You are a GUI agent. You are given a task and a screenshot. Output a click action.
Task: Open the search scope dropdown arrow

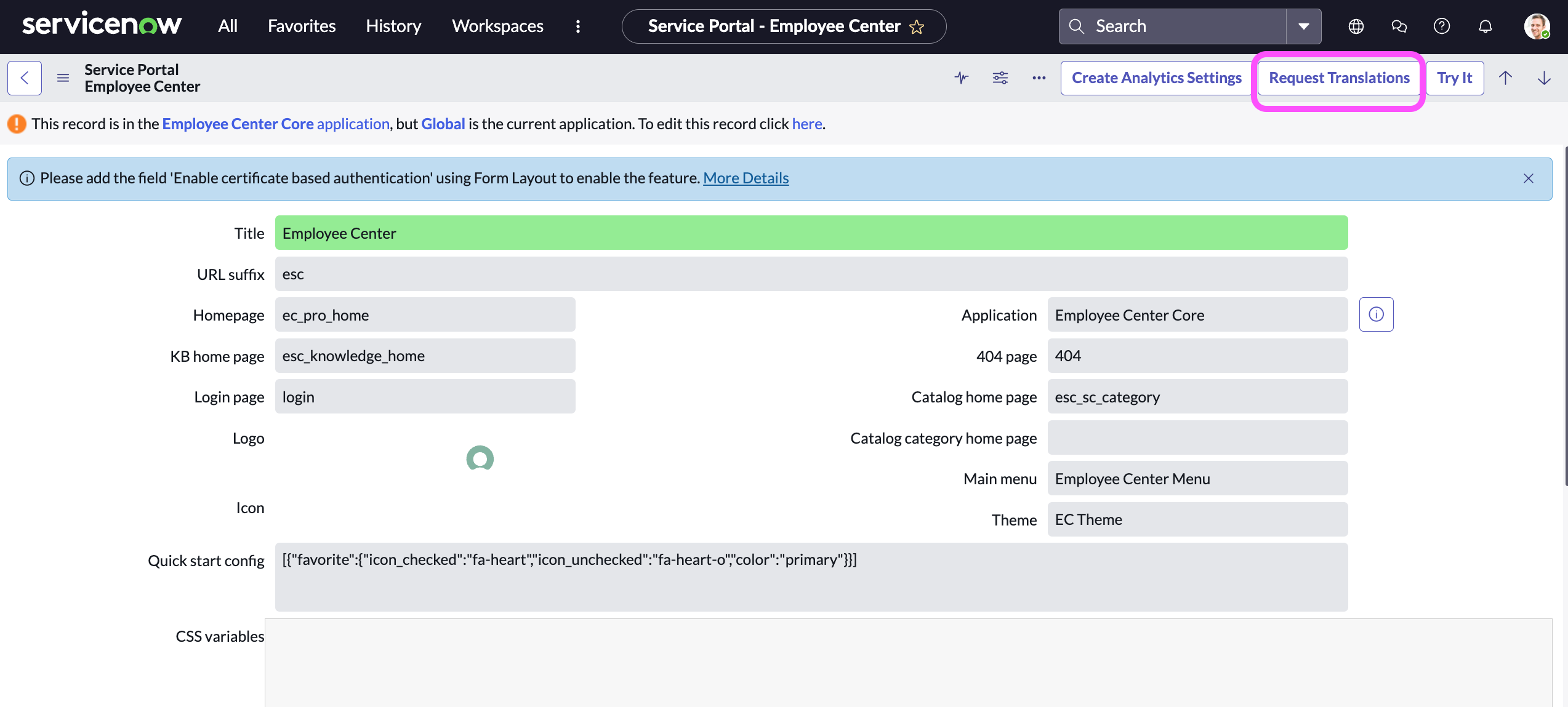1304,26
